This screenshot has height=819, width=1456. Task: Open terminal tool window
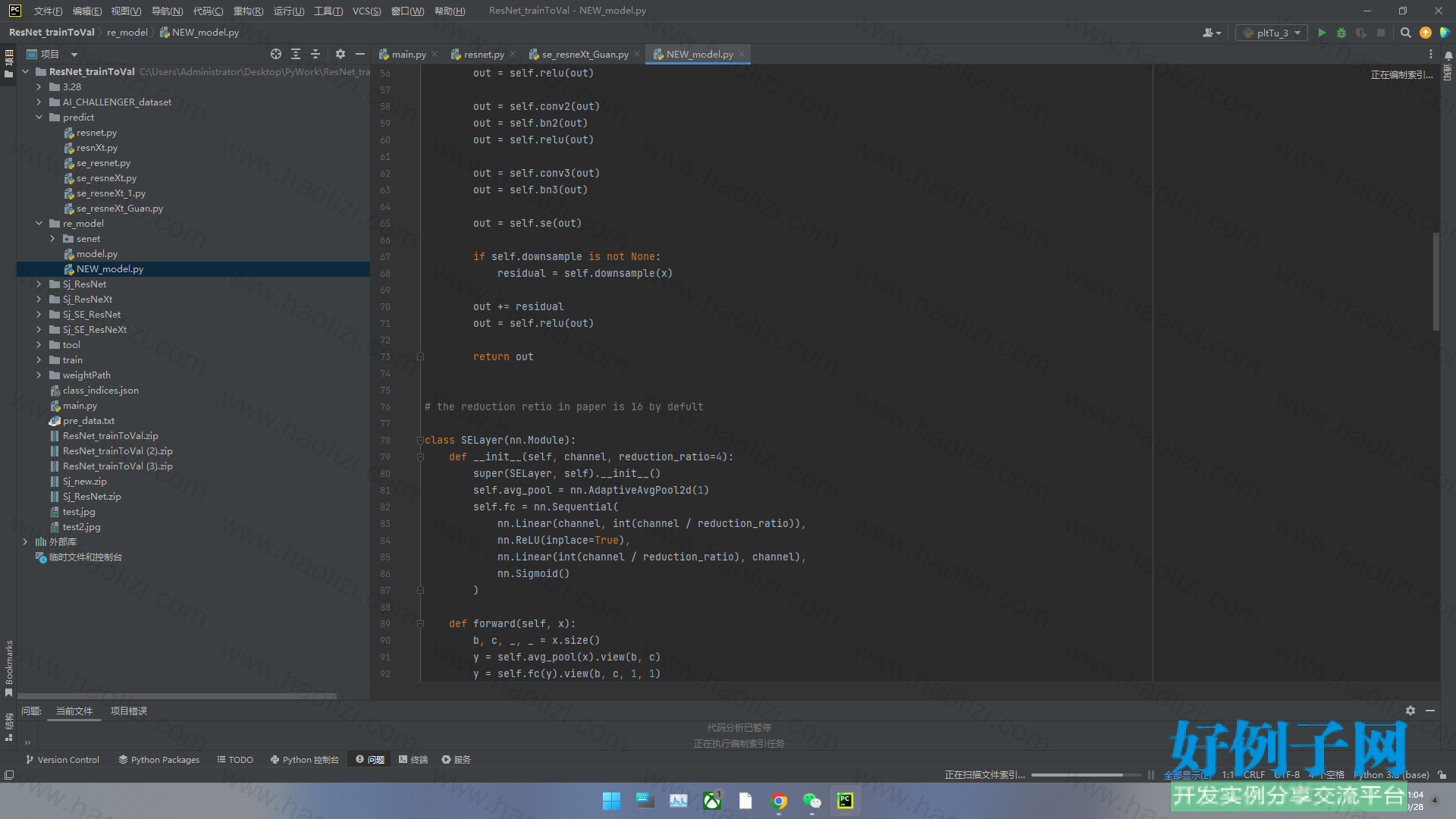[x=413, y=760]
